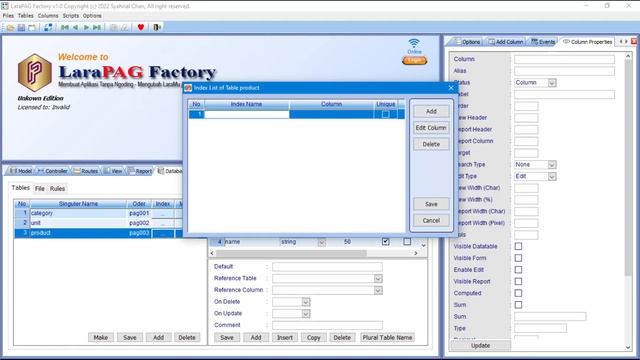Enable Visible Form checkbox

point(518,258)
